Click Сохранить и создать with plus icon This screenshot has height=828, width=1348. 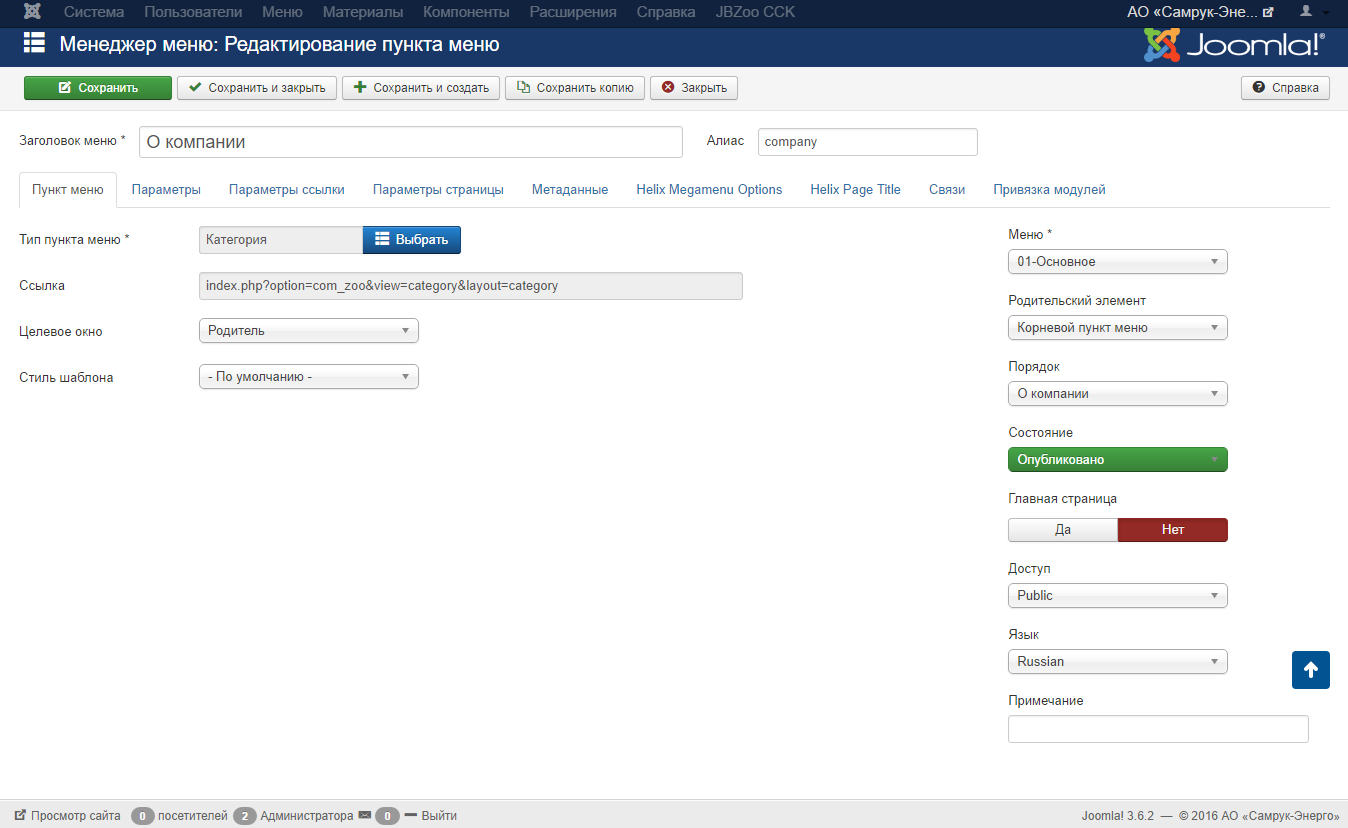421,88
